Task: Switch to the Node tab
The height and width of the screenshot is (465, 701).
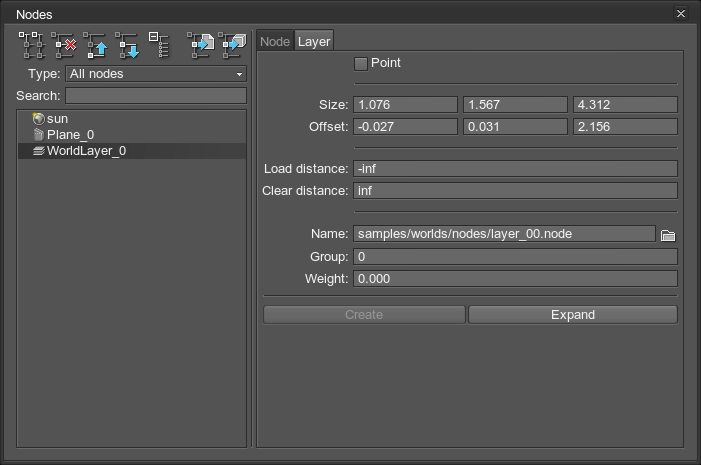Action: (275, 41)
